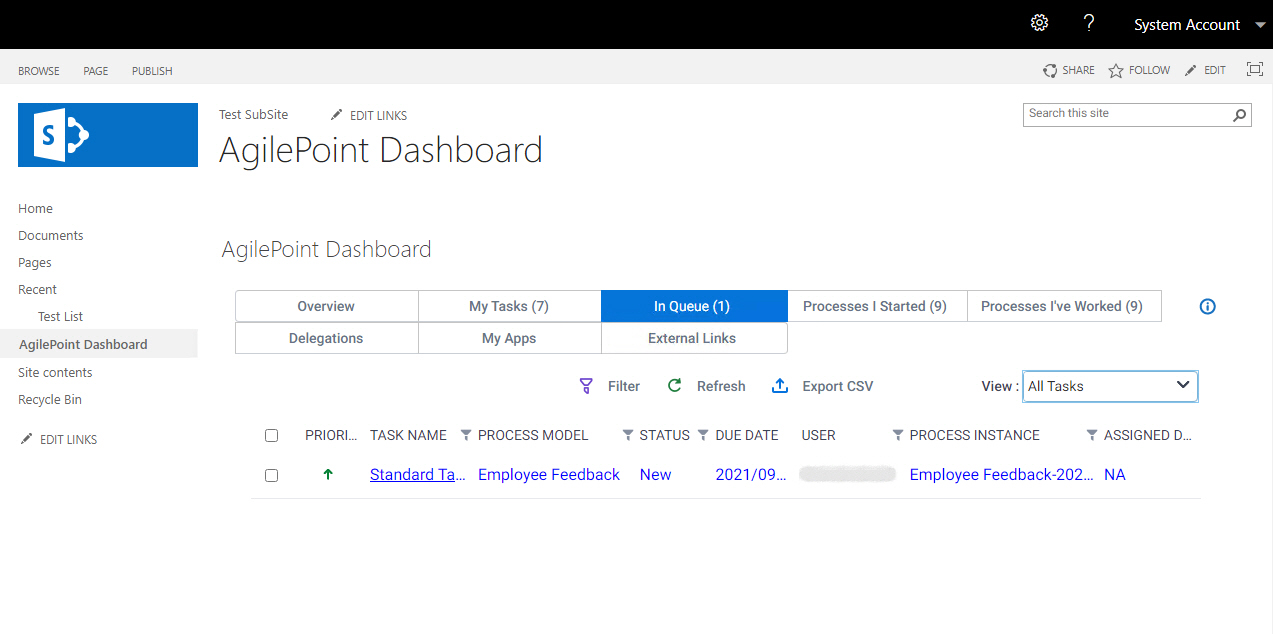The height and width of the screenshot is (634, 1273).
Task: Click the filter icon before PROCESS INSTANCE
Action: coord(897,435)
